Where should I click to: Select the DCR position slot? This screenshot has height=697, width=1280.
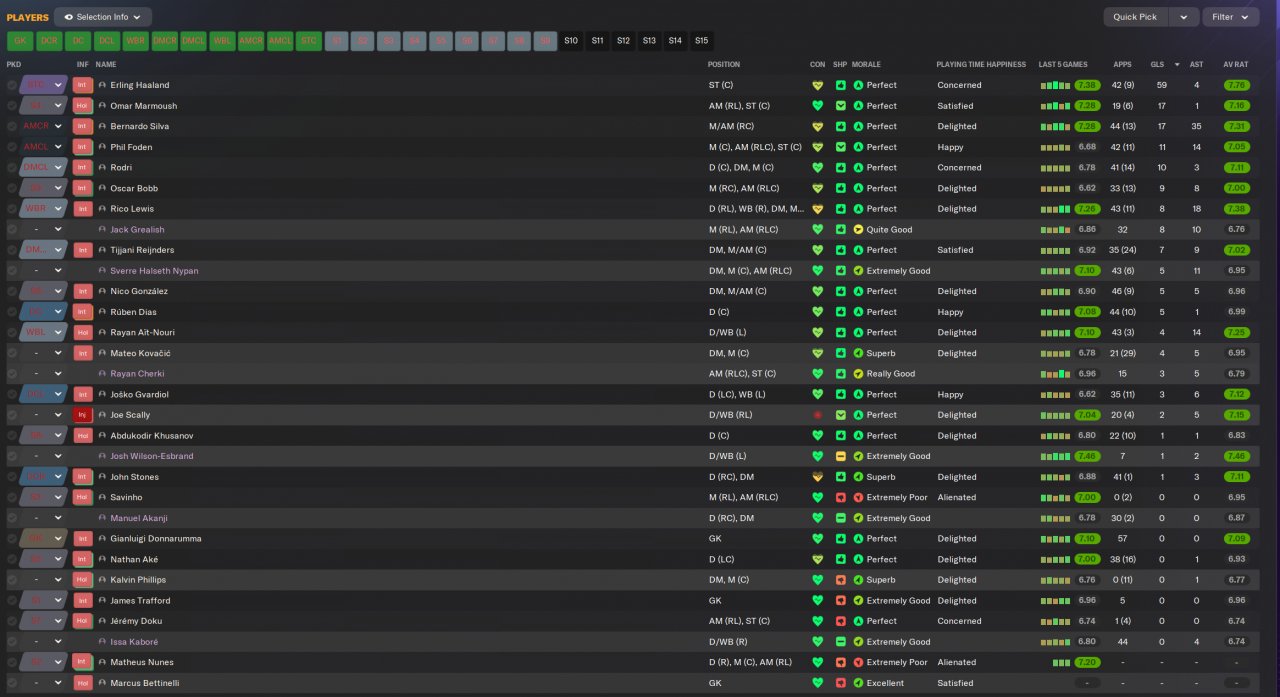pyautogui.click(x=49, y=41)
